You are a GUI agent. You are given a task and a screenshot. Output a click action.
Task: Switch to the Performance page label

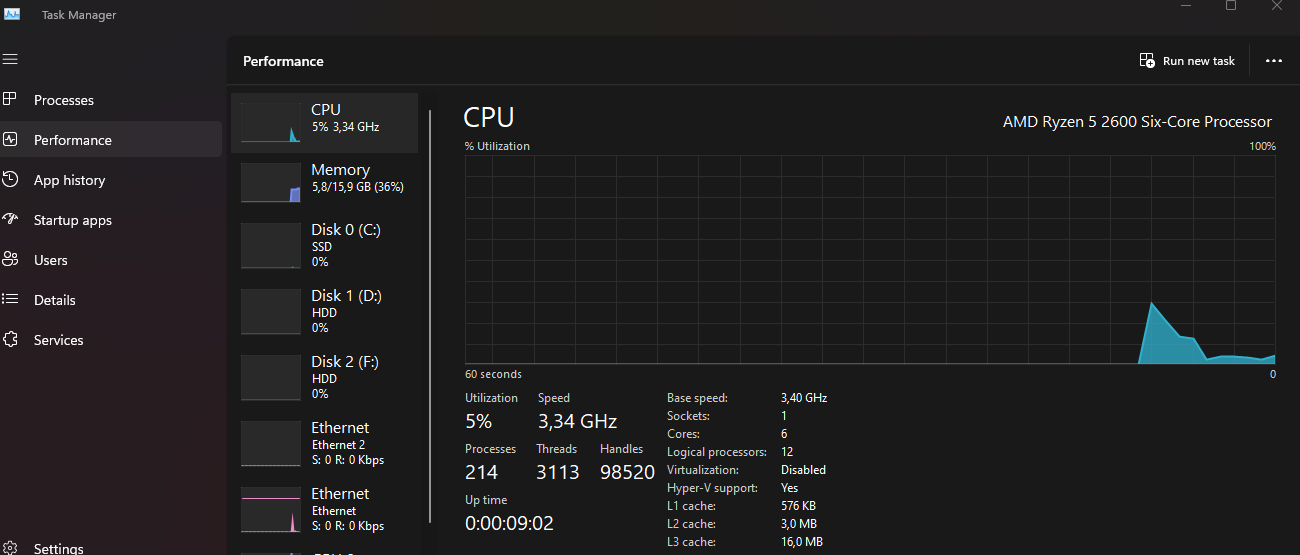pos(73,140)
